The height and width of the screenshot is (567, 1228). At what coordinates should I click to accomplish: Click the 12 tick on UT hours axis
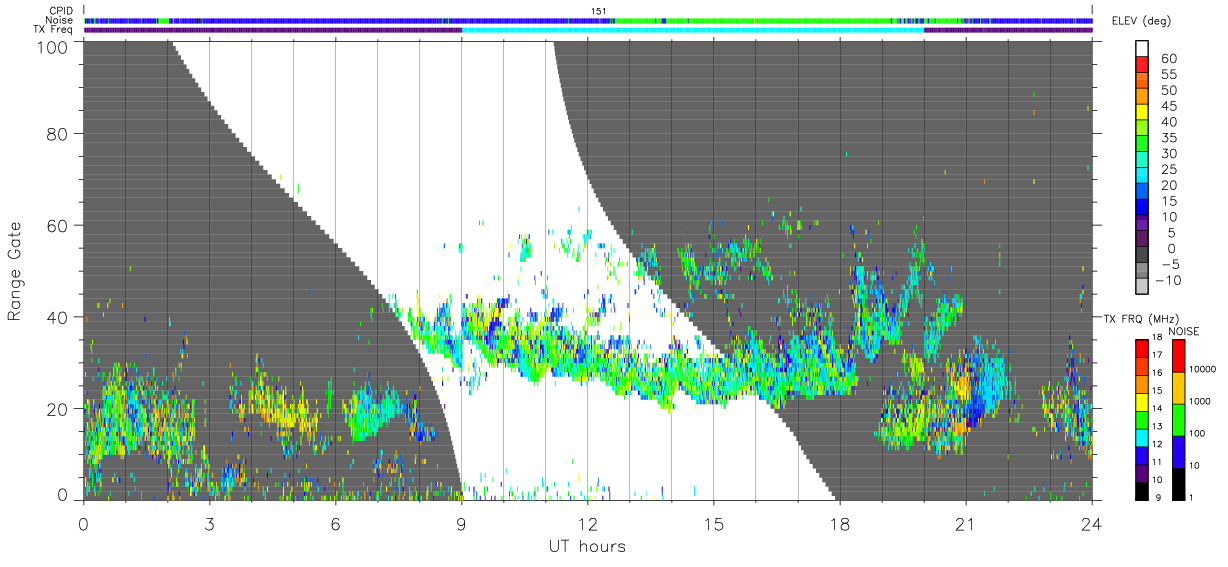588,524
